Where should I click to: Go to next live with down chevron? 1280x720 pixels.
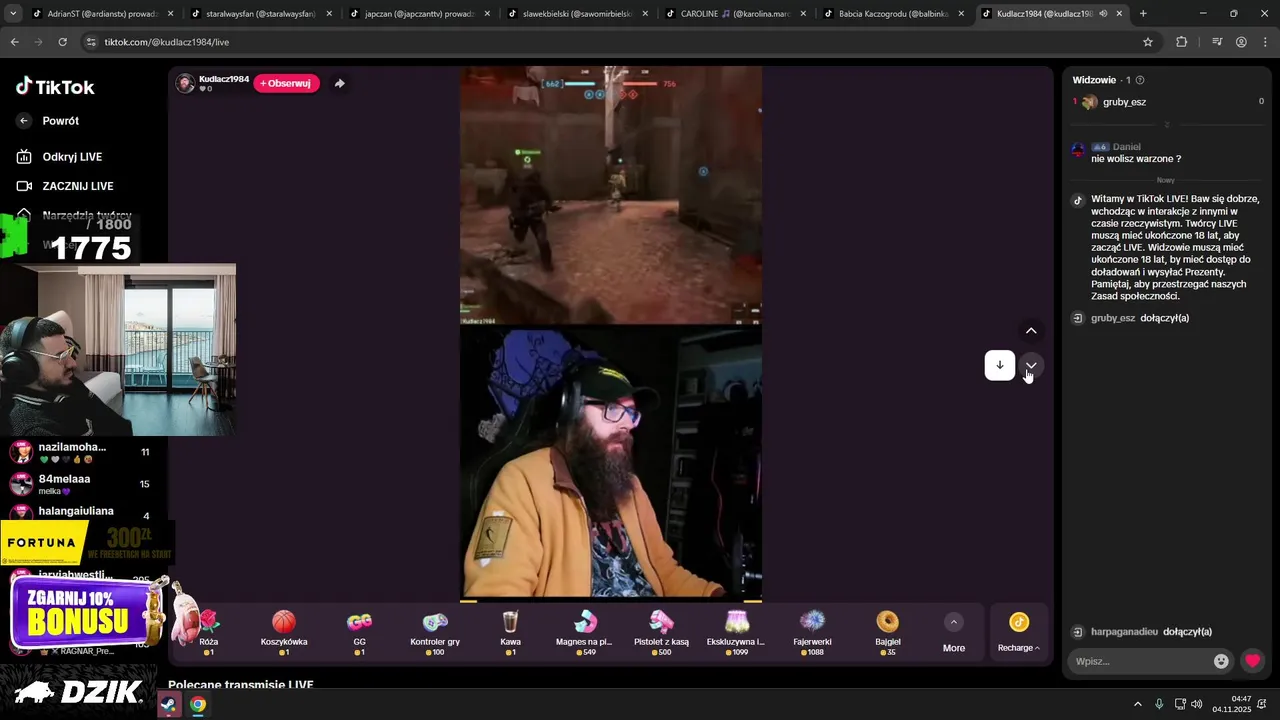pyautogui.click(x=1031, y=365)
